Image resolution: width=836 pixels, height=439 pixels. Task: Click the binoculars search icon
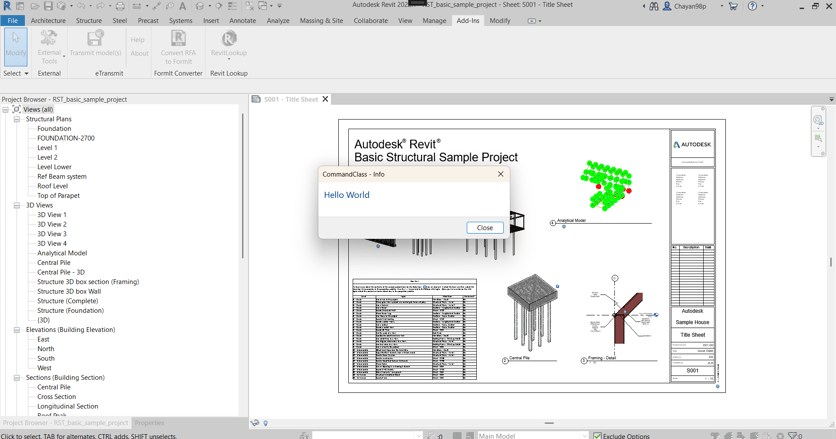[x=654, y=6]
